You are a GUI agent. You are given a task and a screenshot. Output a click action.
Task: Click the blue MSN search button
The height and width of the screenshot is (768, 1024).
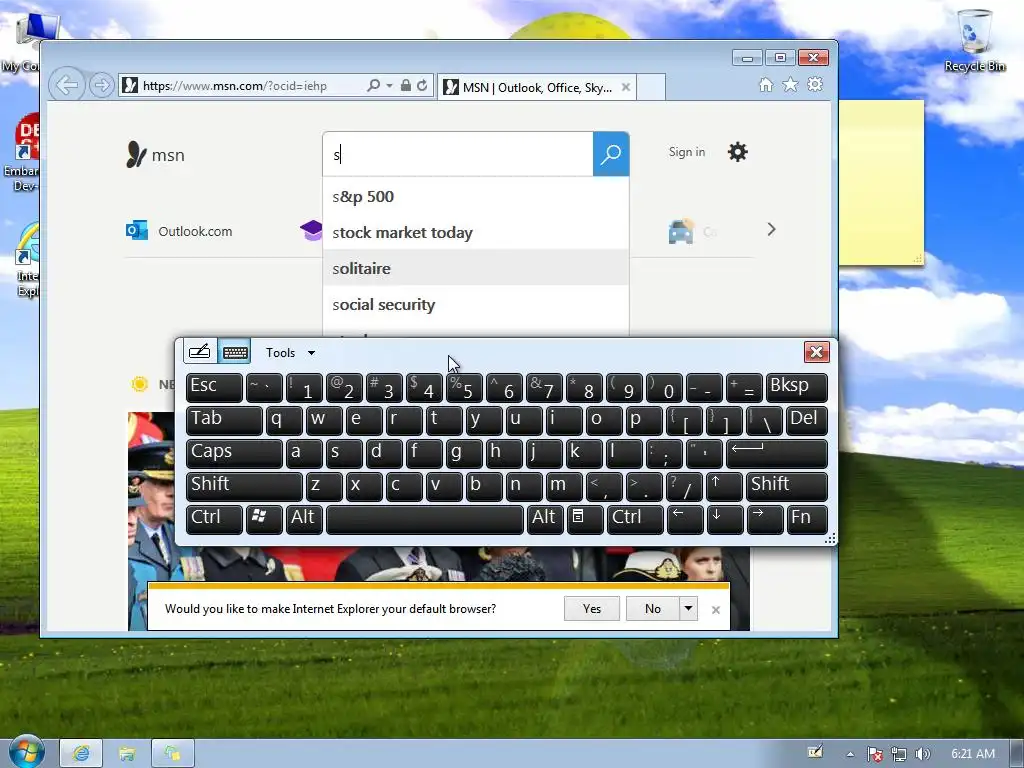611,154
